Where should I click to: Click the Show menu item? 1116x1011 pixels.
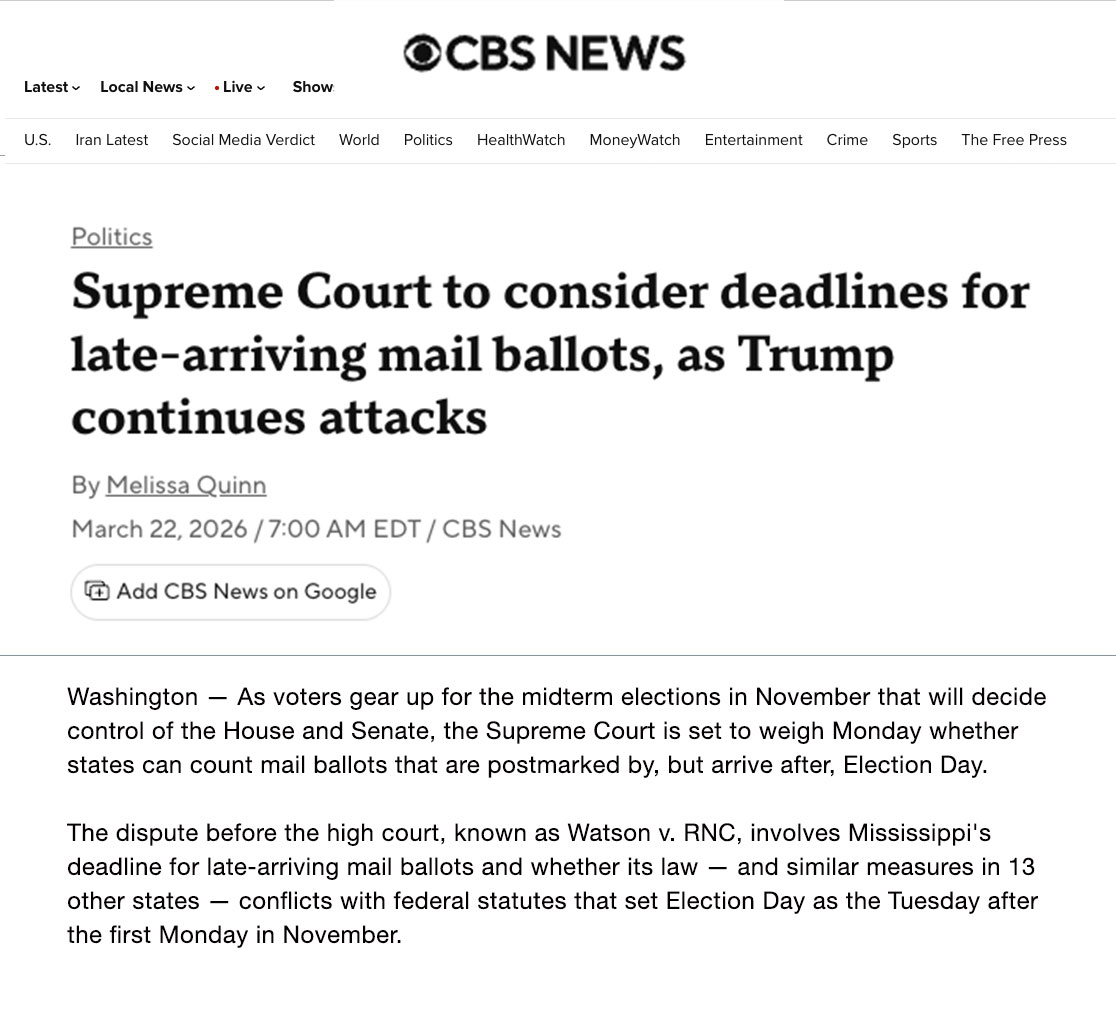pos(312,87)
